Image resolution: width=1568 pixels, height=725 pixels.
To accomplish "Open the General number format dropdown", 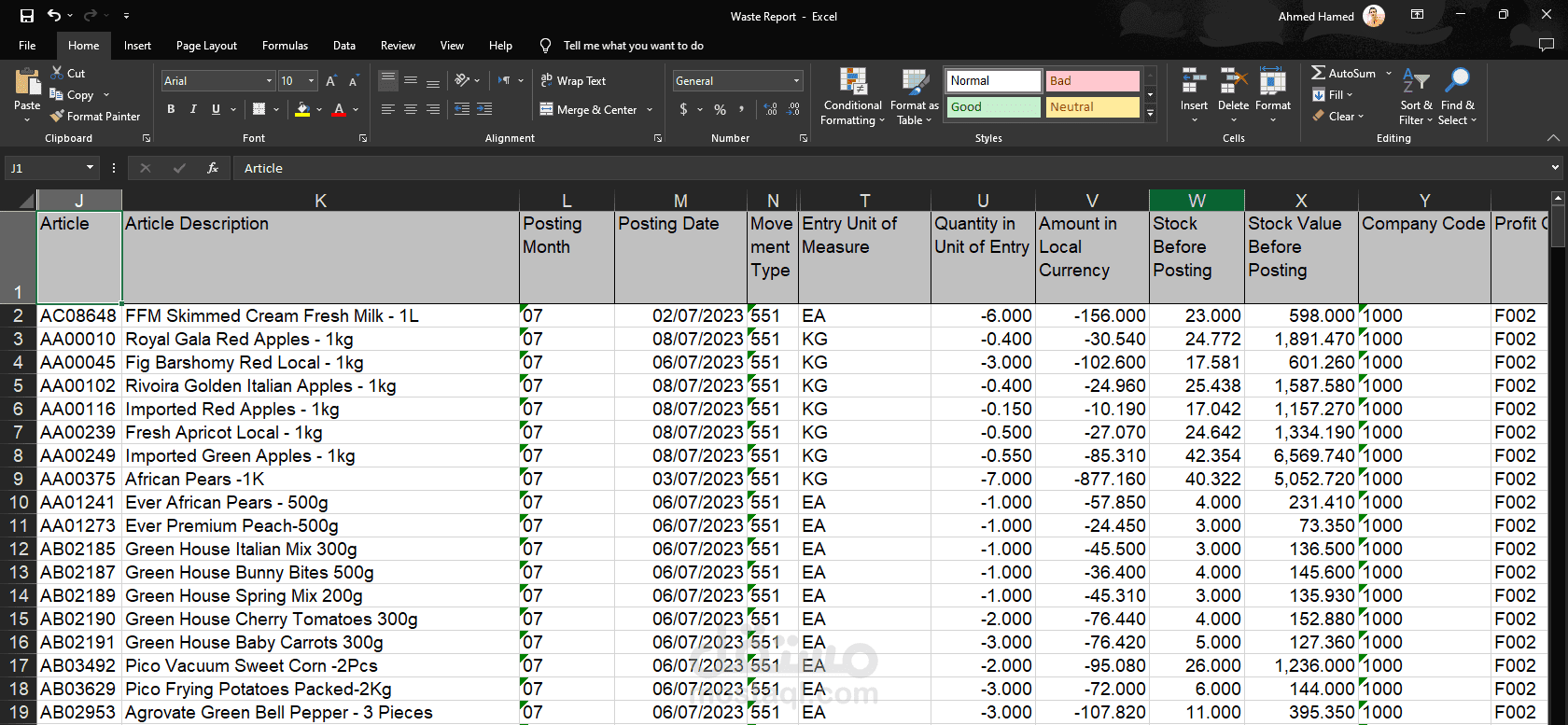I will [796, 81].
